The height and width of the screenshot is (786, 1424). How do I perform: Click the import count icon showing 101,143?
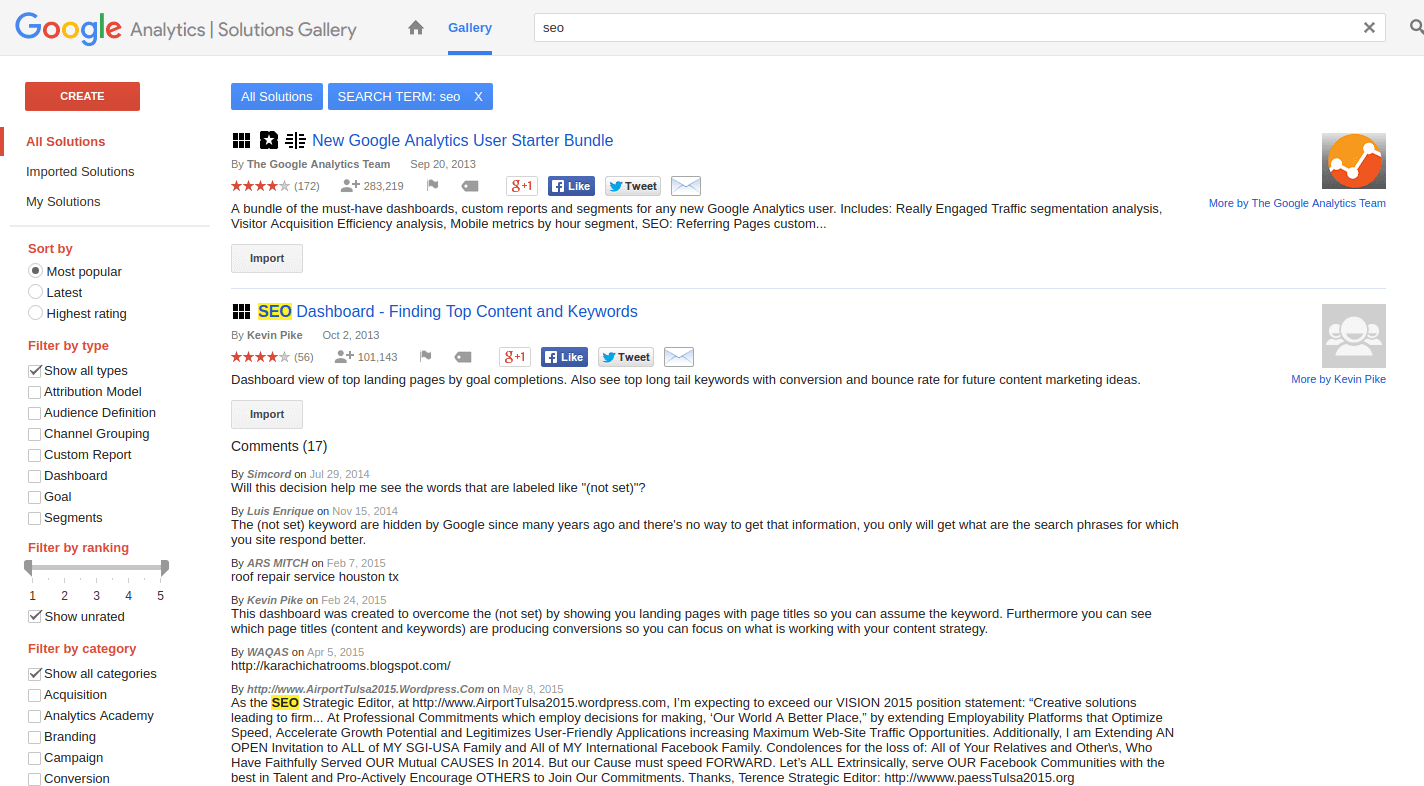[x=344, y=357]
